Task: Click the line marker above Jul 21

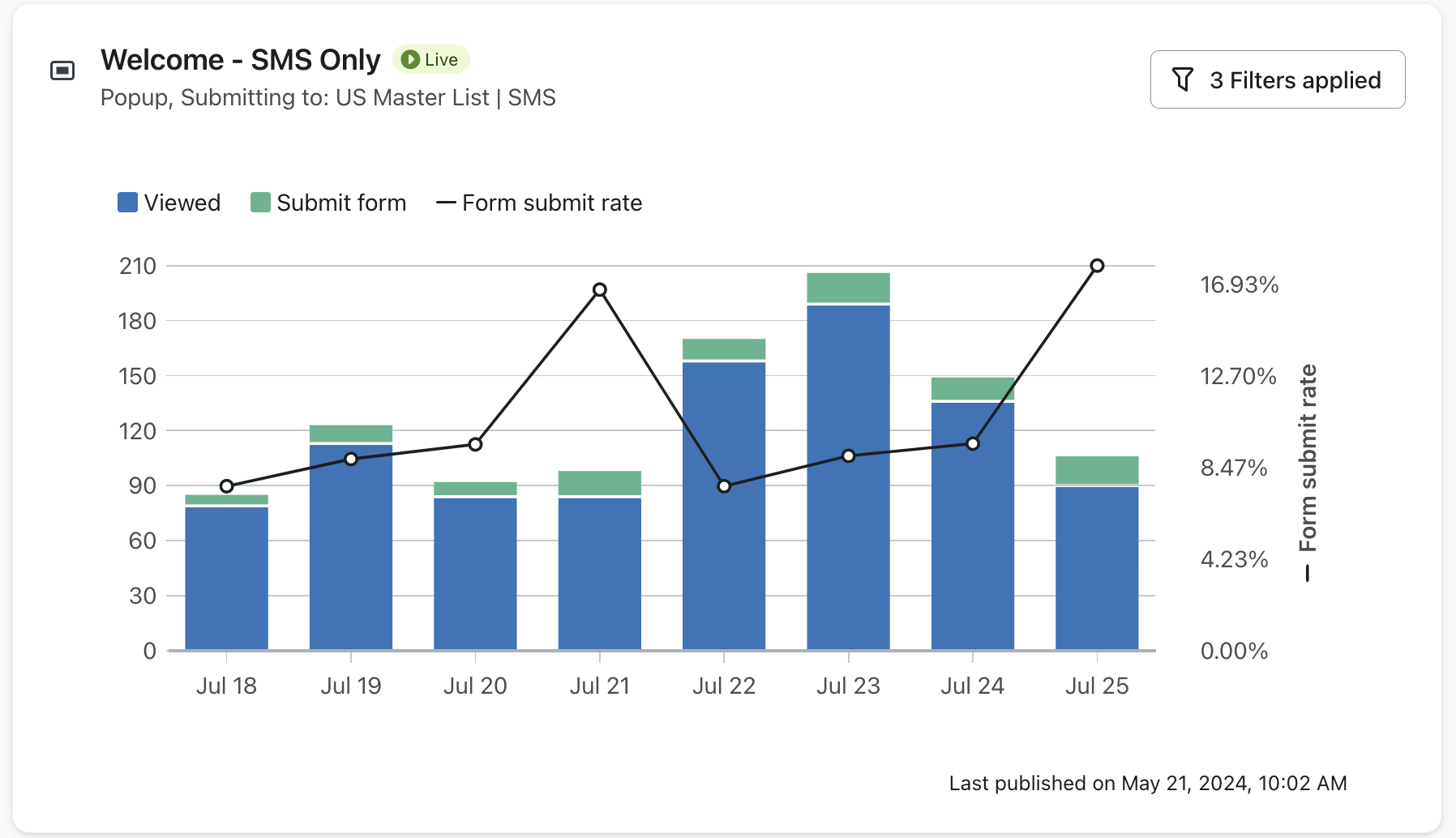Action: 599,289
